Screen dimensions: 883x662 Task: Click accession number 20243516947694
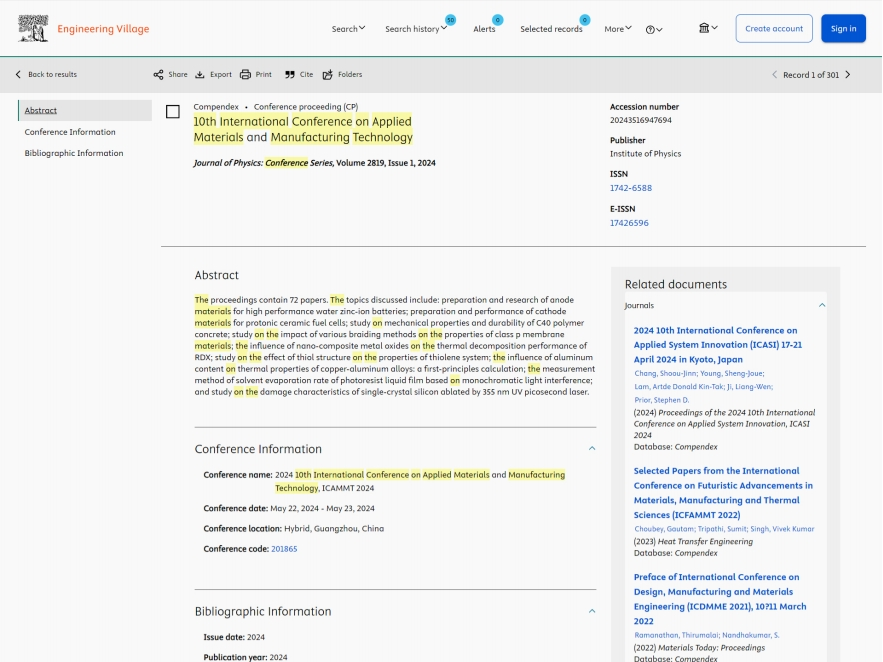point(641,120)
